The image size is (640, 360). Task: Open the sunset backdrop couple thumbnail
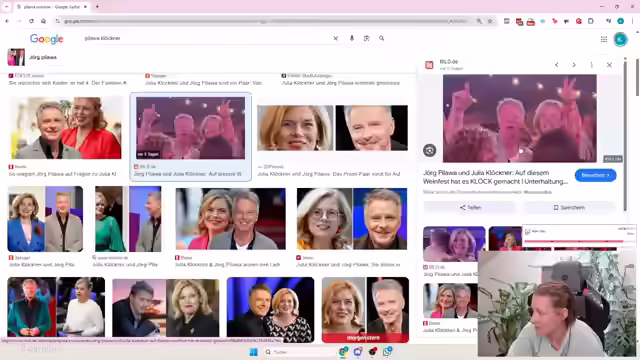(166, 308)
